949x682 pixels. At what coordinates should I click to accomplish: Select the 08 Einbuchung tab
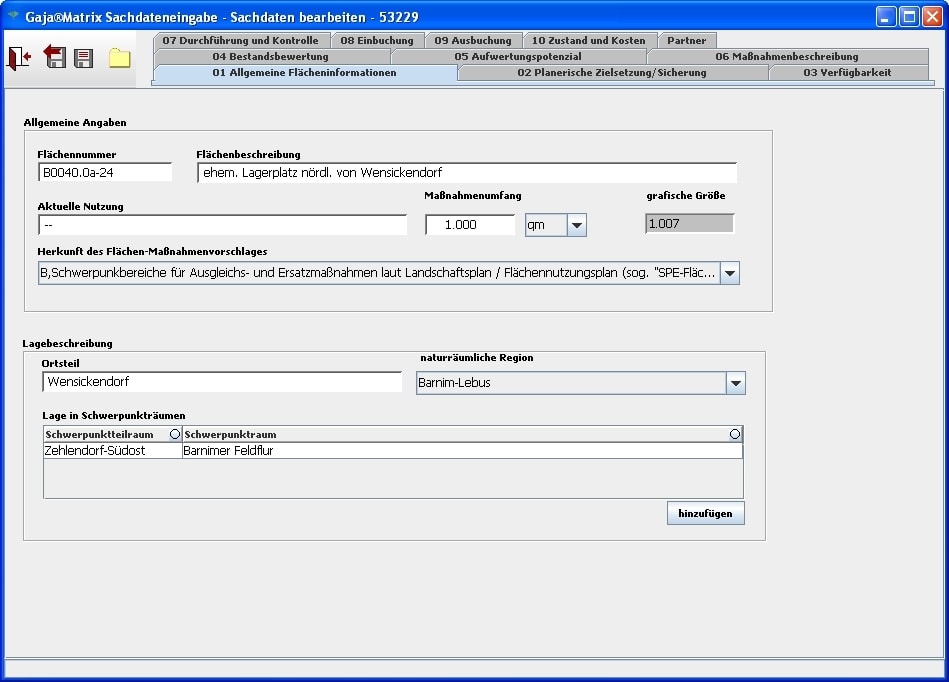click(376, 41)
